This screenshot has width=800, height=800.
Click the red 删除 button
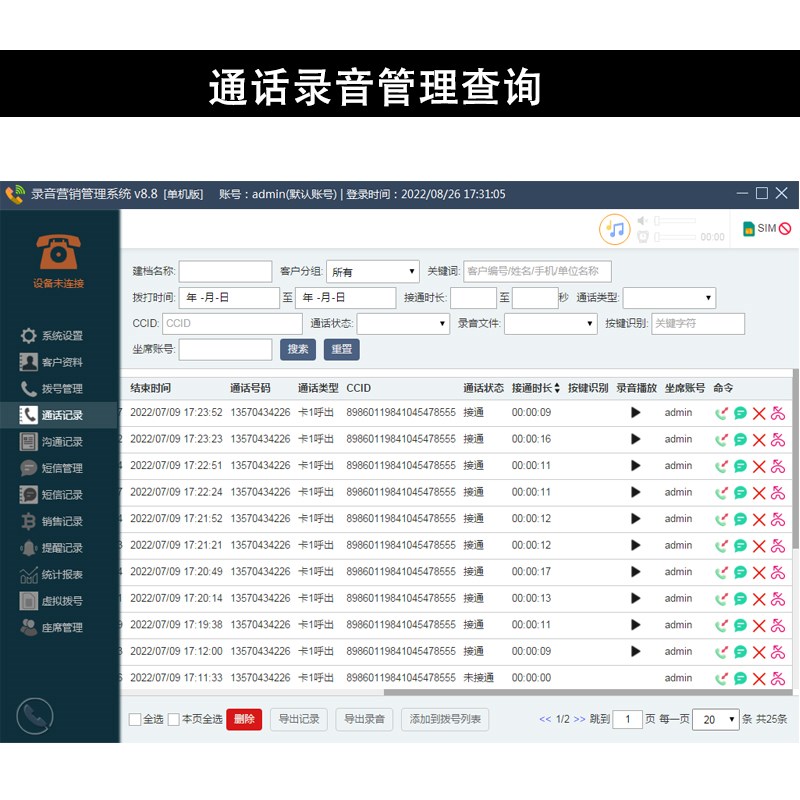point(244,719)
